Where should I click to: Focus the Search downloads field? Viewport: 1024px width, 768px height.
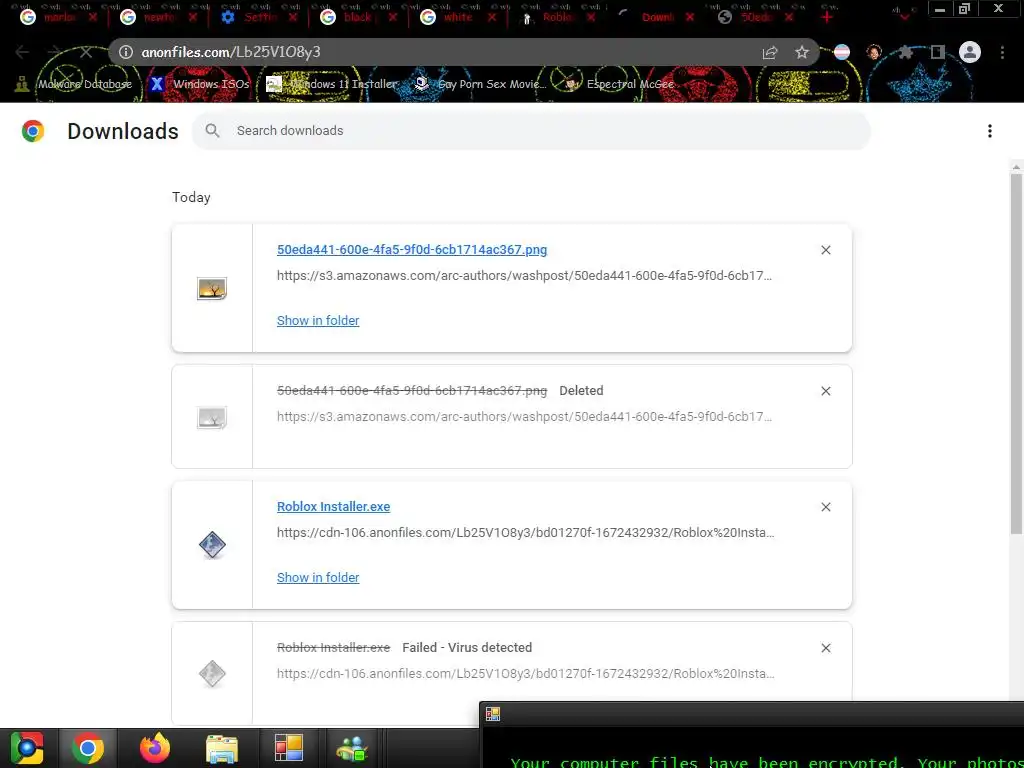tap(531, 131)
